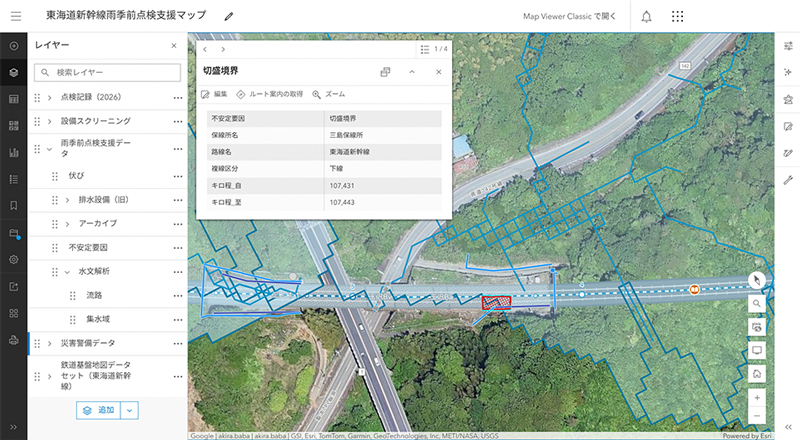Open the Share map icon
Screen dimensions: 800x440
(14, 286)
